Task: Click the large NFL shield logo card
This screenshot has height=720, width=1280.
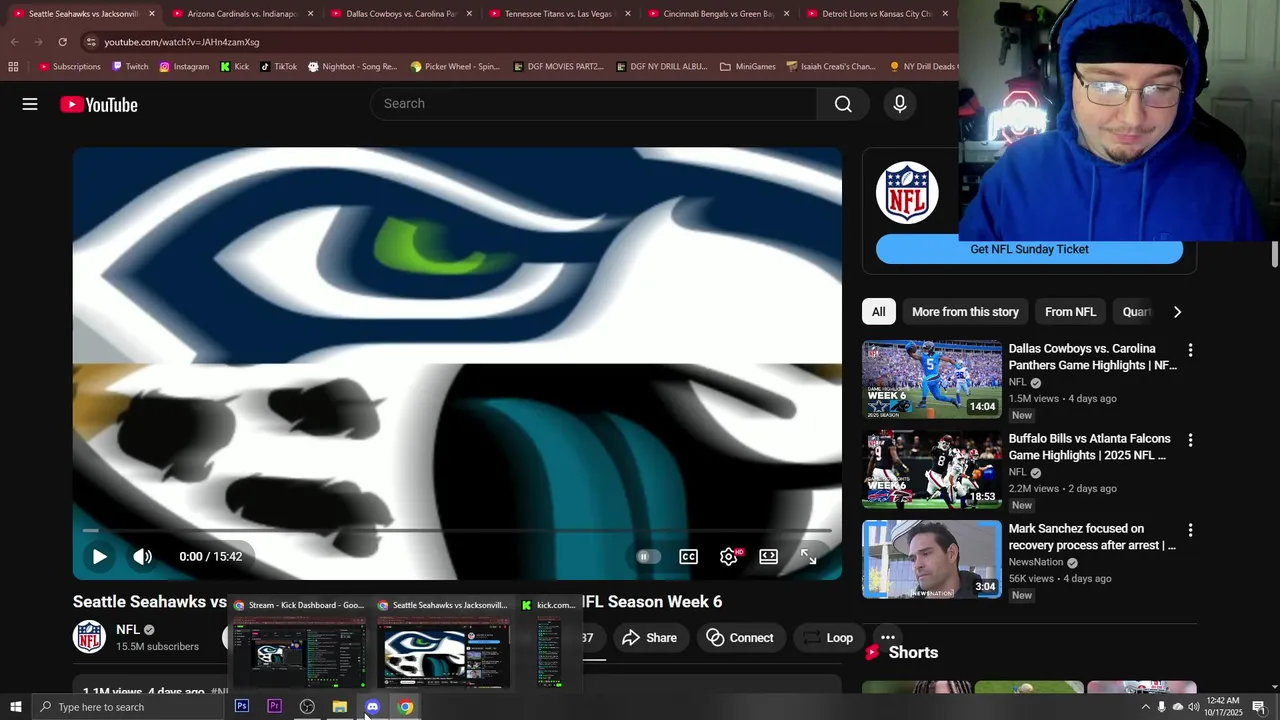Action: (x=907, y=192)
